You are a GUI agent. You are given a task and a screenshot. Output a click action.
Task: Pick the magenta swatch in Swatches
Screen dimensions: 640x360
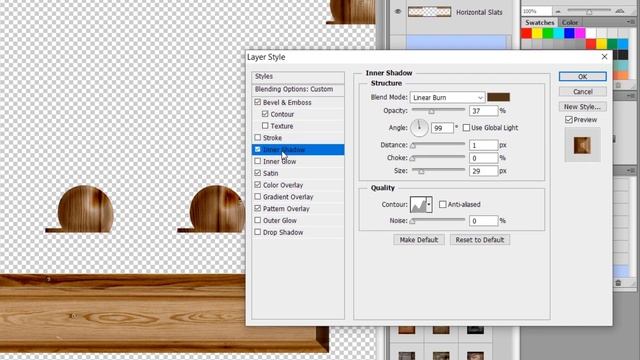coord(580,33)
